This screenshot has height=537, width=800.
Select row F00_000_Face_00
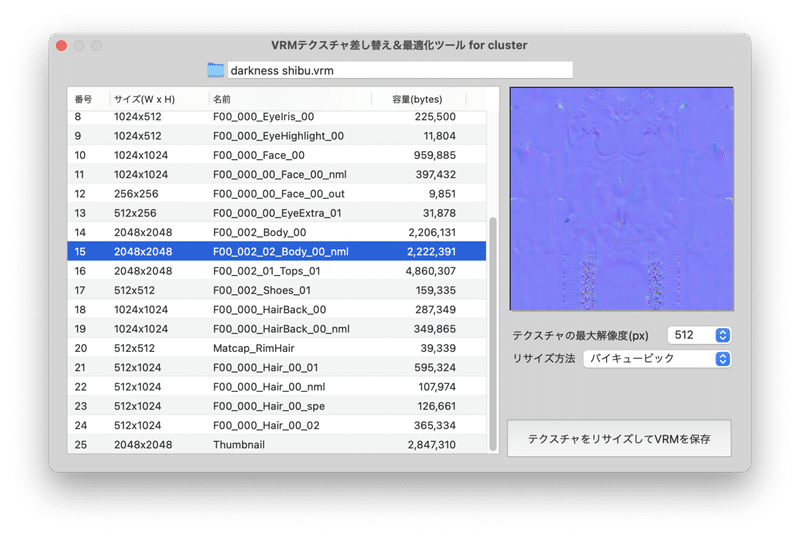pyautogui.click(x=277, y=155)
